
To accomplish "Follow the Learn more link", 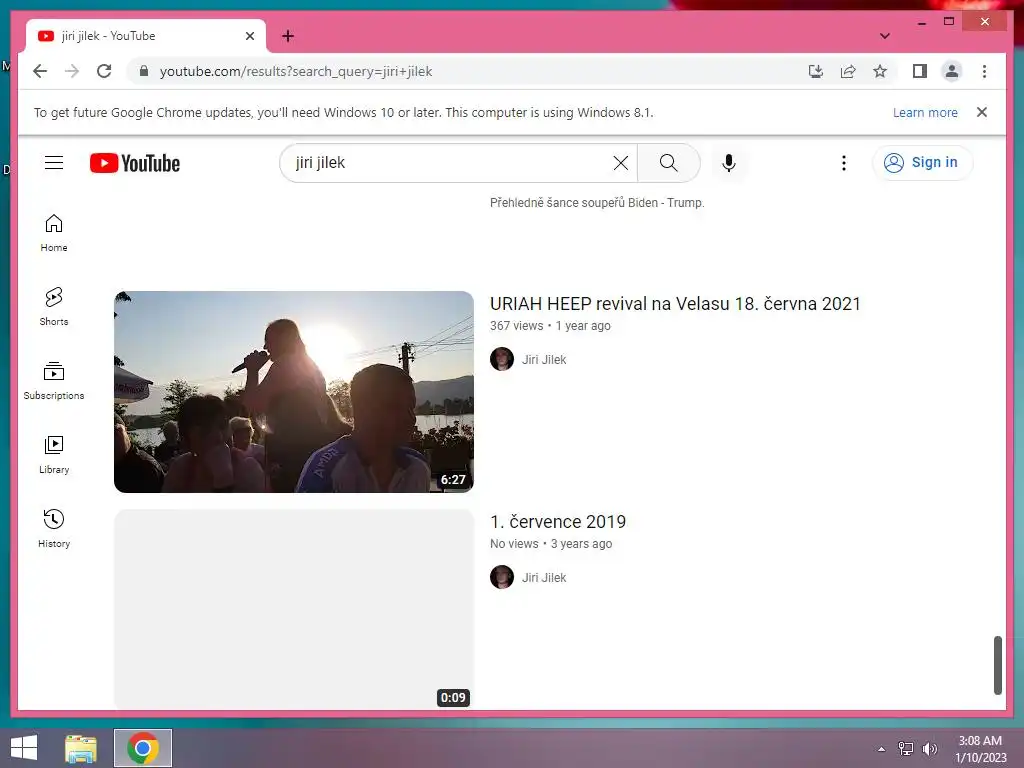I will click(x=925, y=112).
